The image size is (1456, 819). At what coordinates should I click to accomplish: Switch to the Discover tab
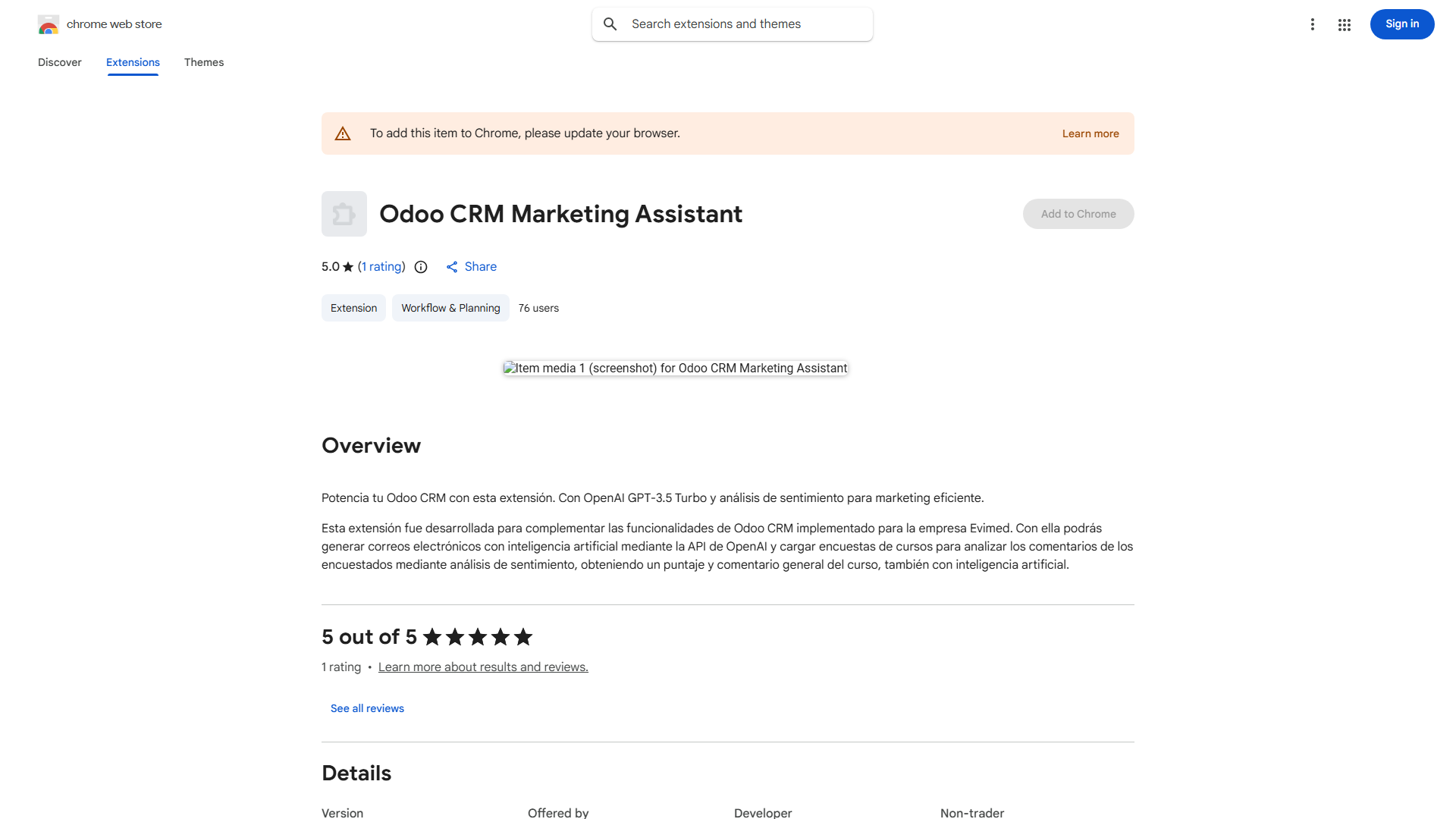coord(59,62)
